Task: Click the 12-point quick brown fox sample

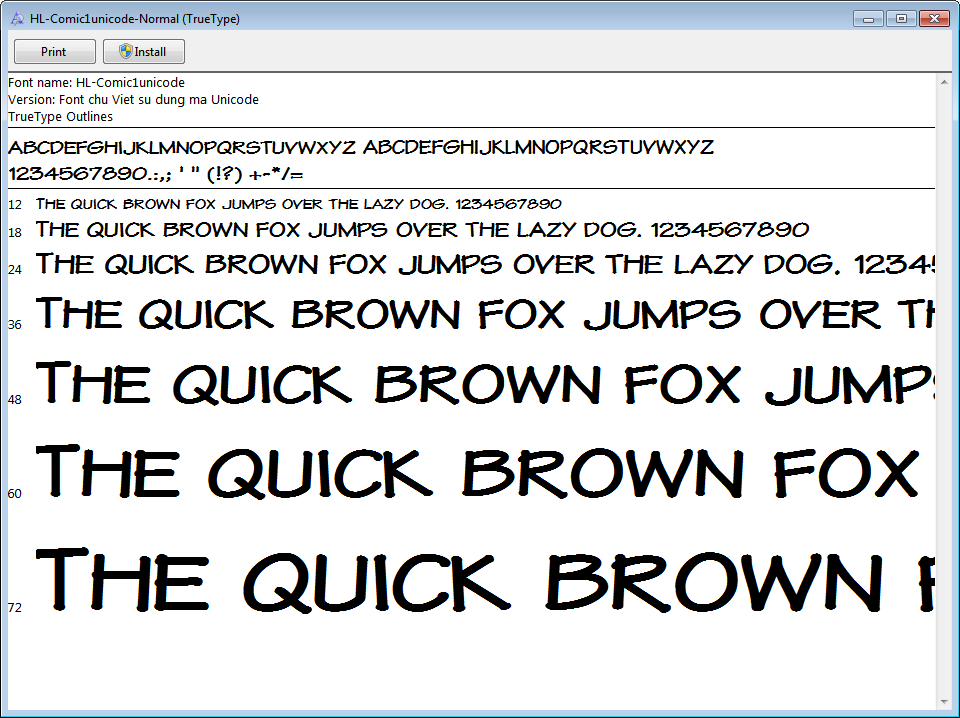Action: 299,204
